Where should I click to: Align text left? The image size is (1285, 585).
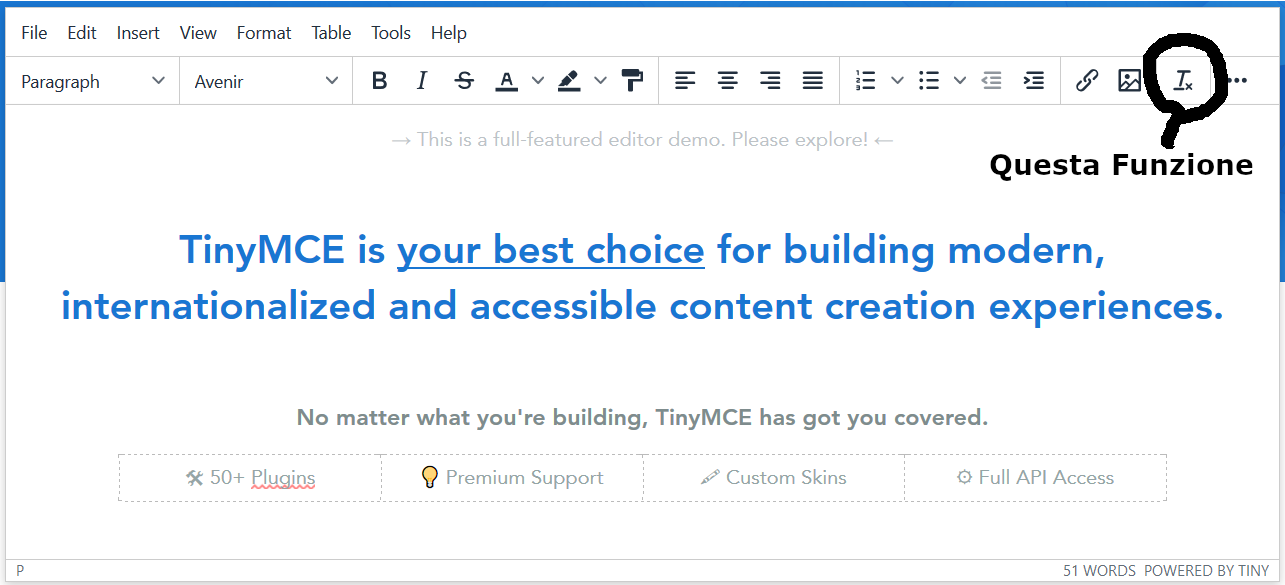coord(685,81)
